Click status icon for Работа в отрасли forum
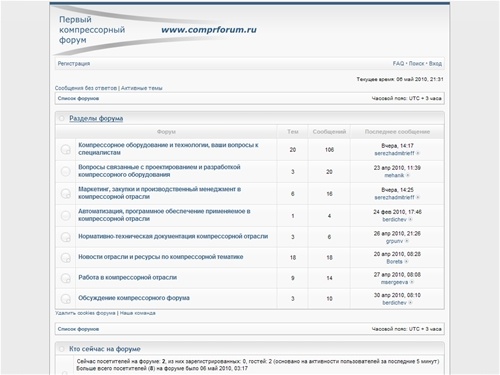 (x=66, y=278)
